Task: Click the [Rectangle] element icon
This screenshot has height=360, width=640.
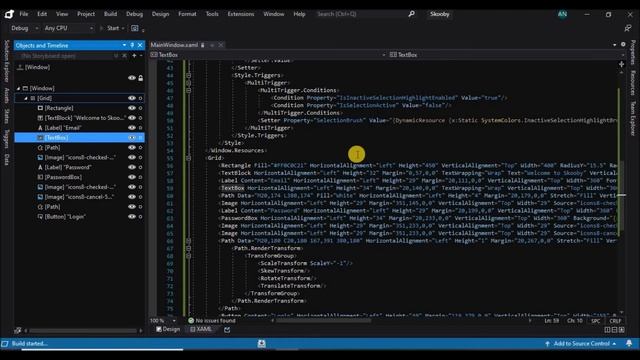Action: (x=40, y=108)
